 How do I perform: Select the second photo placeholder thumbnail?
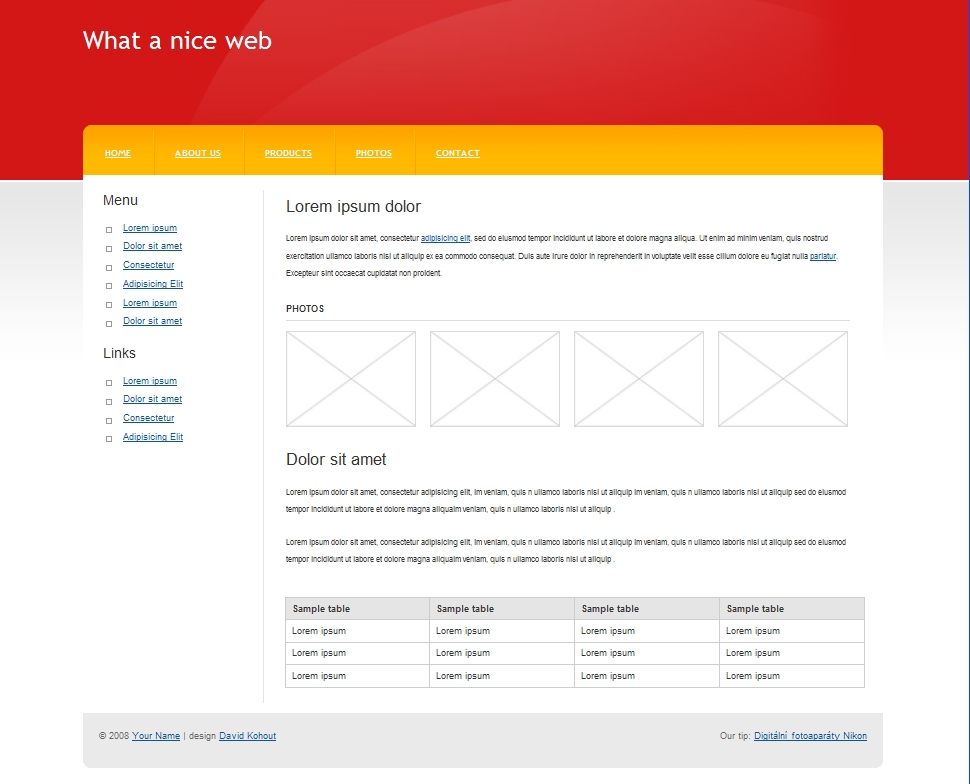(495, 379)
